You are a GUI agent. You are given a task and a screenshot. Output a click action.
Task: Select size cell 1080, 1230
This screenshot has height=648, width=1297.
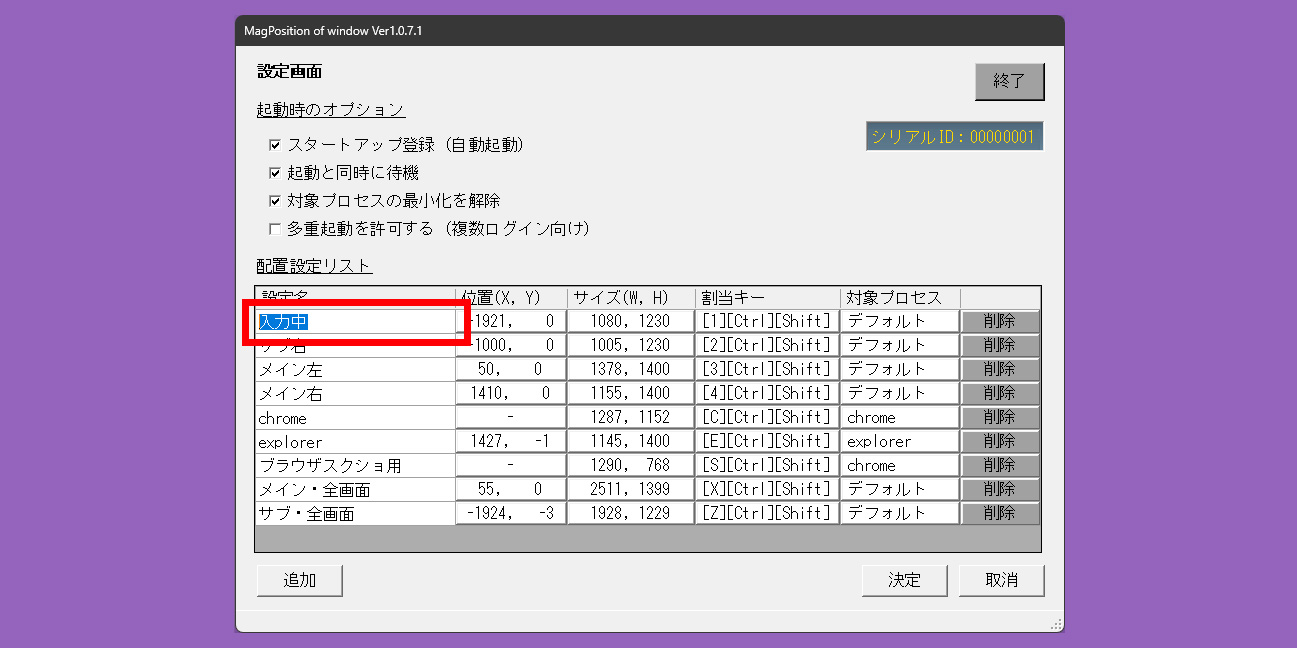631,321
